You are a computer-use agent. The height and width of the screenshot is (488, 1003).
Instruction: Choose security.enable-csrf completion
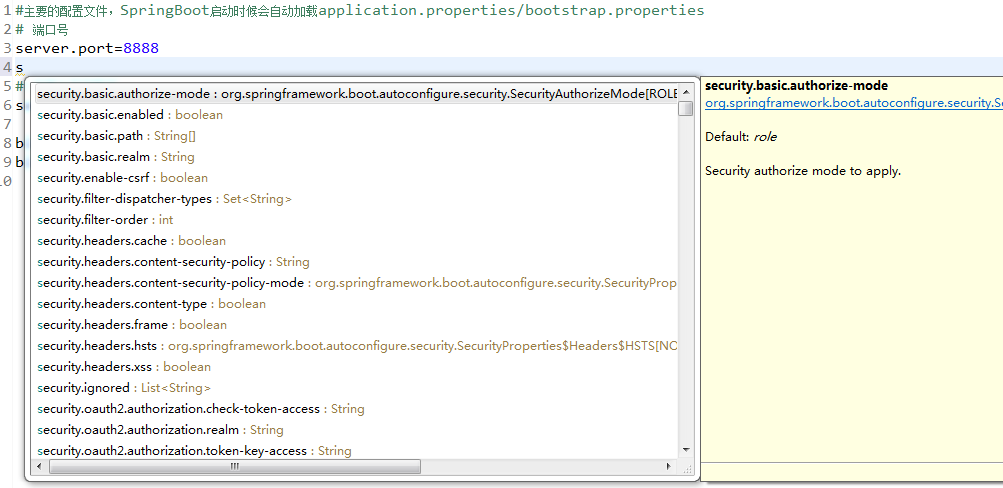[x=356, y=178]
